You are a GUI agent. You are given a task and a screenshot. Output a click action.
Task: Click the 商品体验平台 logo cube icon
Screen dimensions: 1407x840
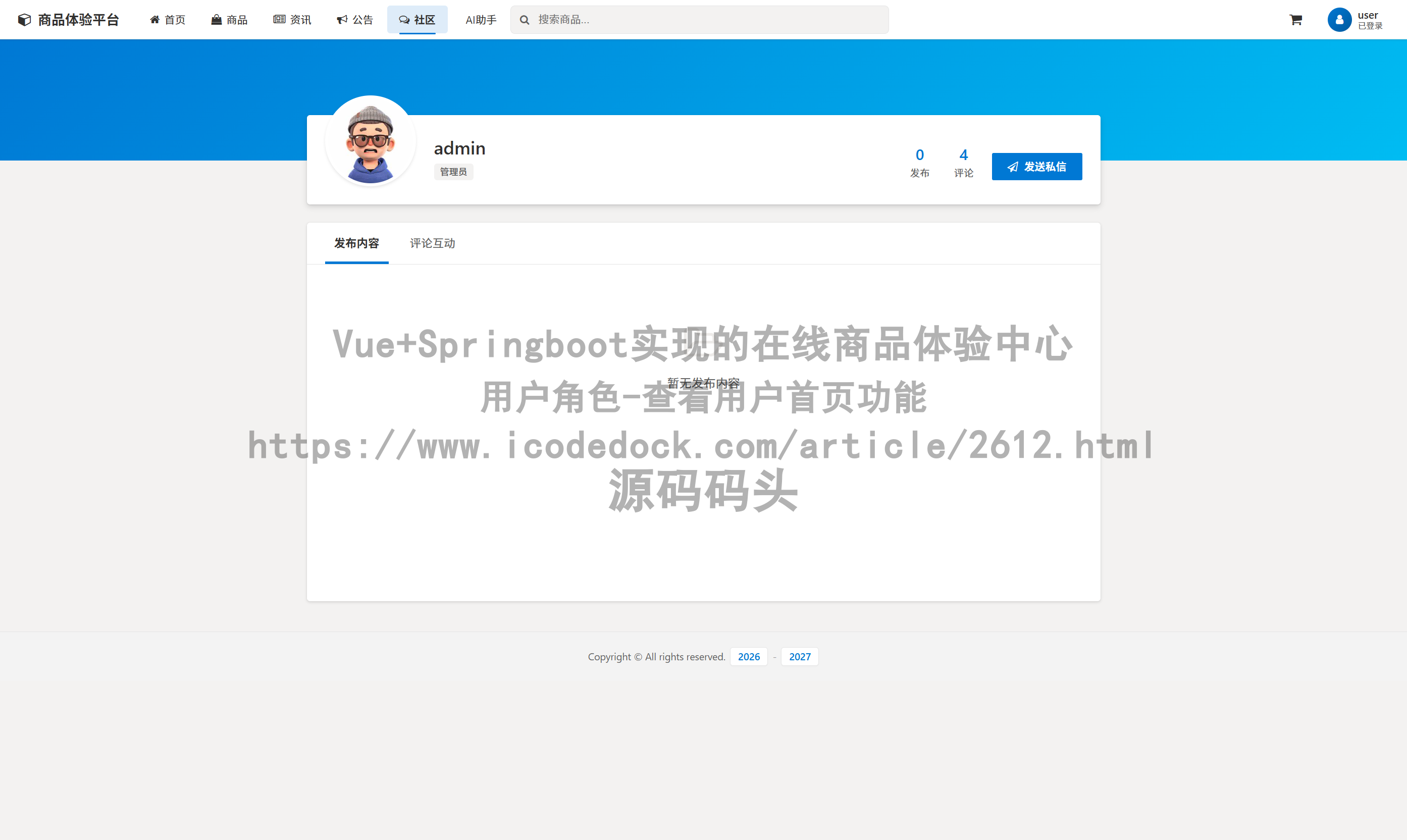(23, 19)
